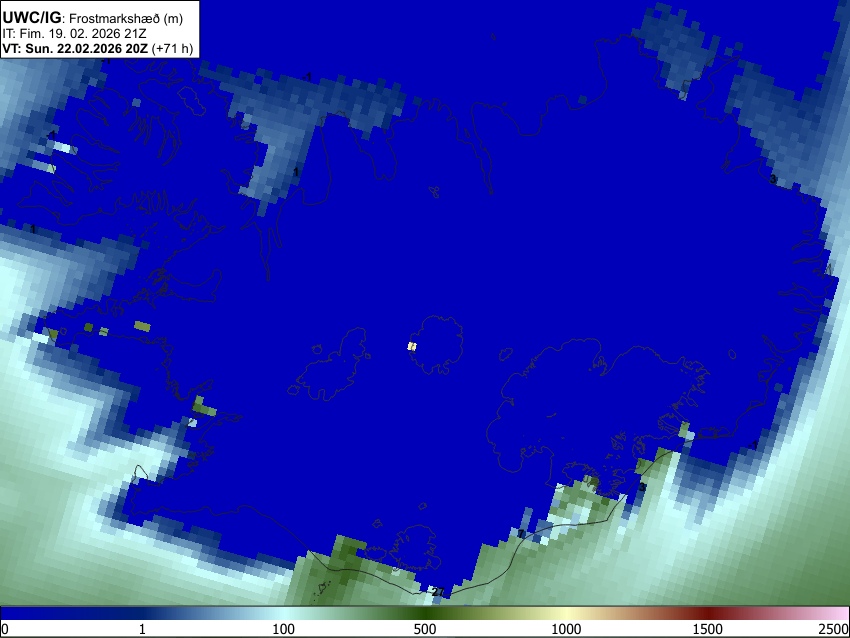Click the UWC/IG Frostmarkshæð (m) title text
This screenshot has height=638, width=850.
tap(93, 18)
